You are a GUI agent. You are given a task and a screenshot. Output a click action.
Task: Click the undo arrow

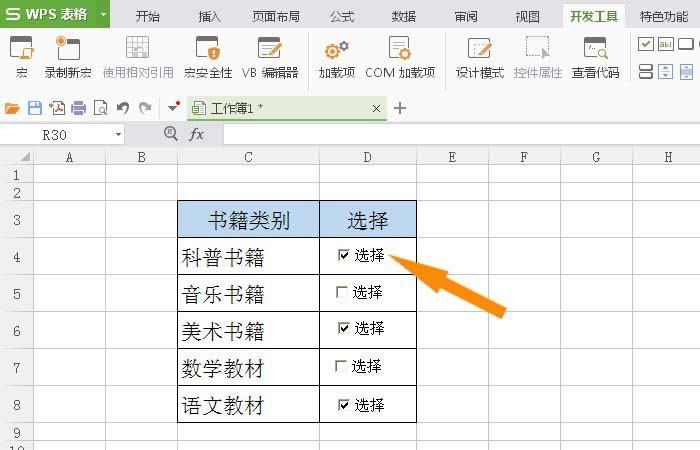(x=123, y=108)
